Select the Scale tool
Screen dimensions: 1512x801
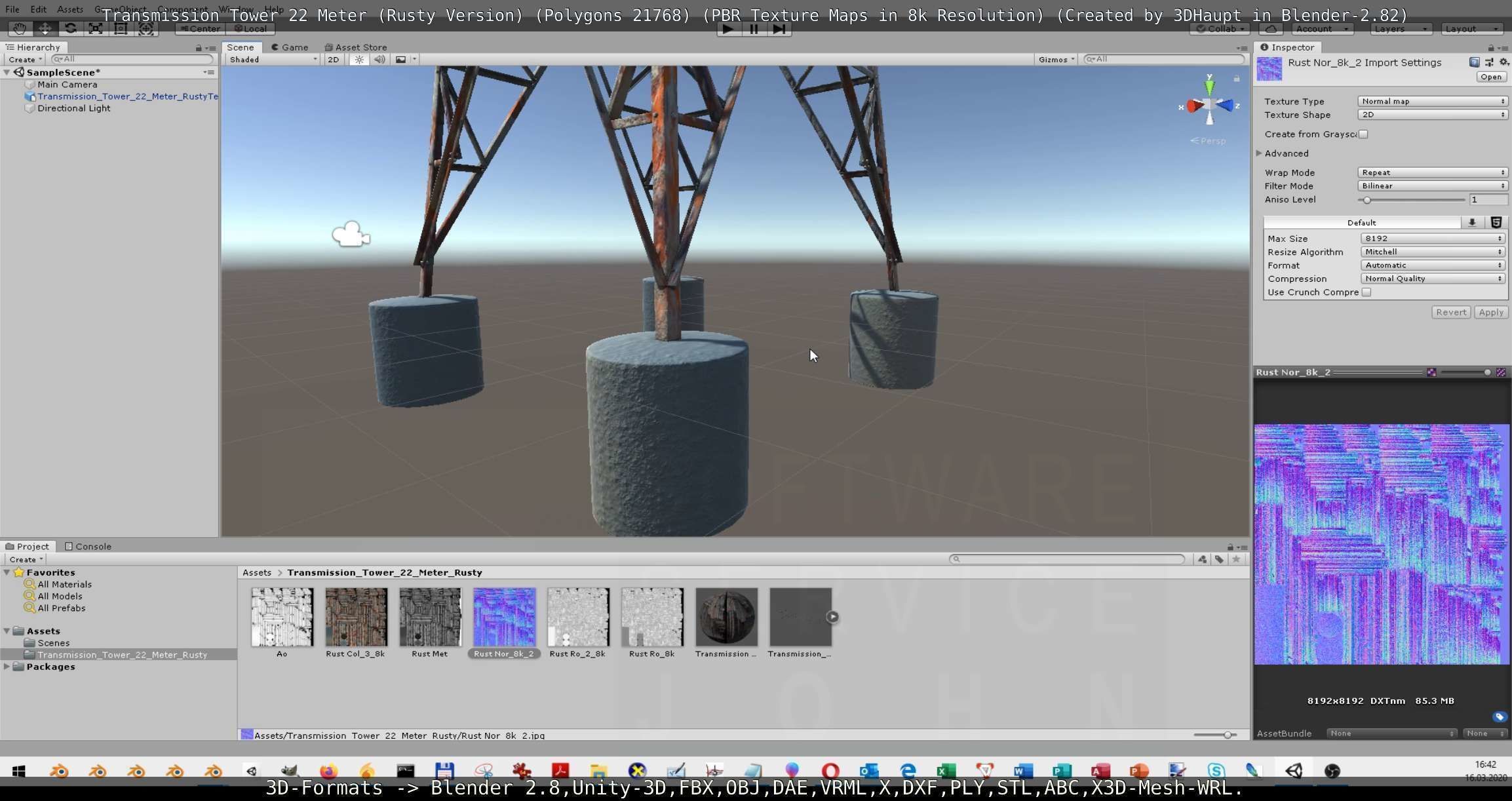click(x=95, y=29)
